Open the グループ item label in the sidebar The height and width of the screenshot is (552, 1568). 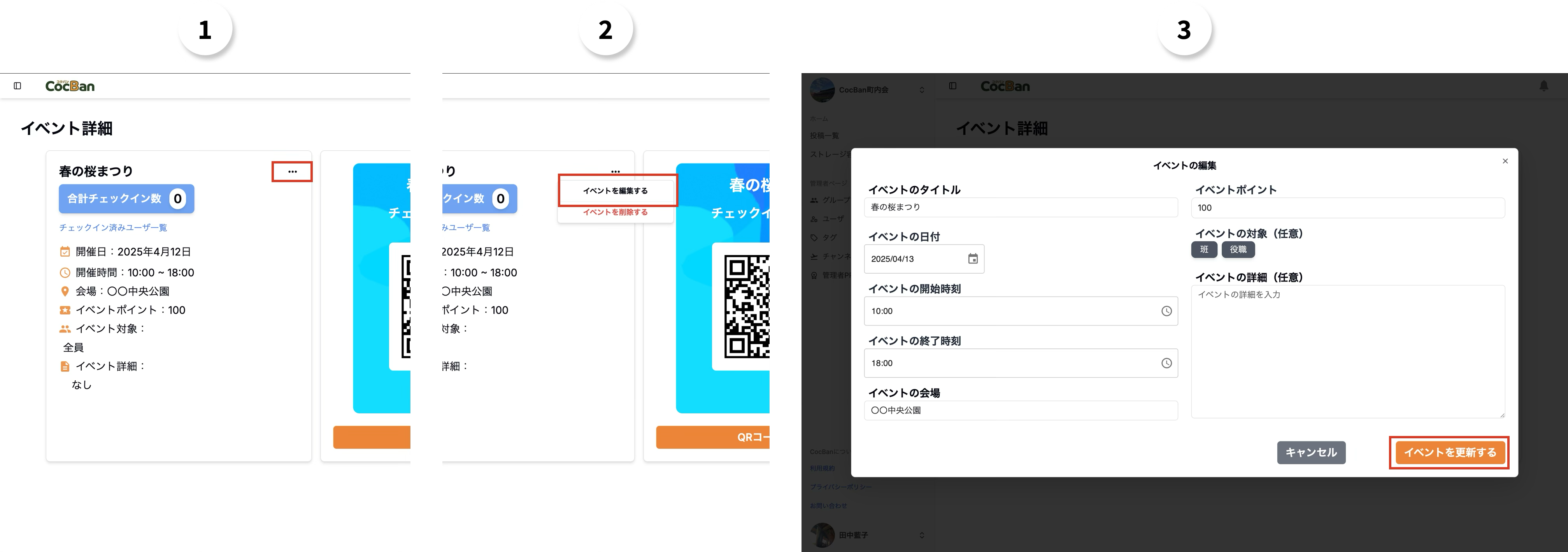coord(837,200)
